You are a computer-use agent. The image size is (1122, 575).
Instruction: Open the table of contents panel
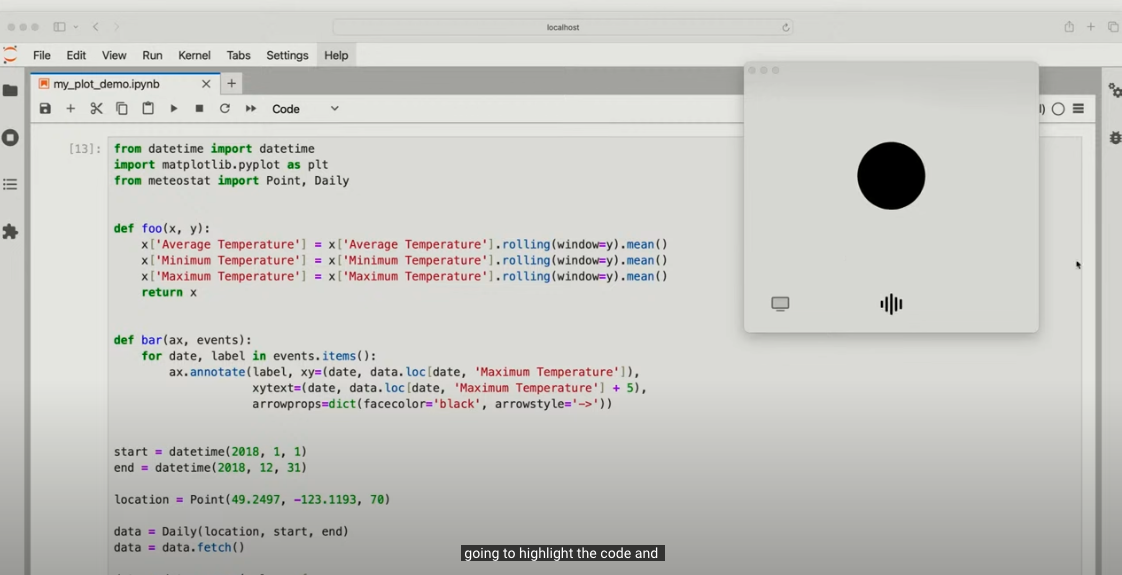tap(11, 185)
